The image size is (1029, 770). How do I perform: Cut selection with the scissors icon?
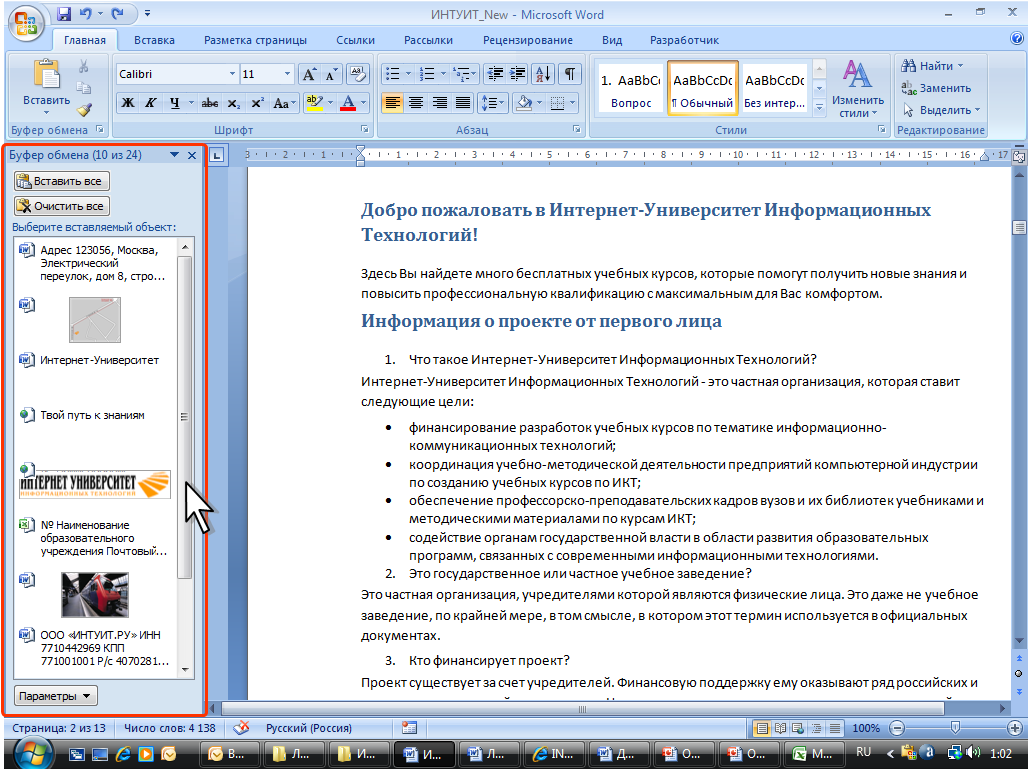point(83,66)
